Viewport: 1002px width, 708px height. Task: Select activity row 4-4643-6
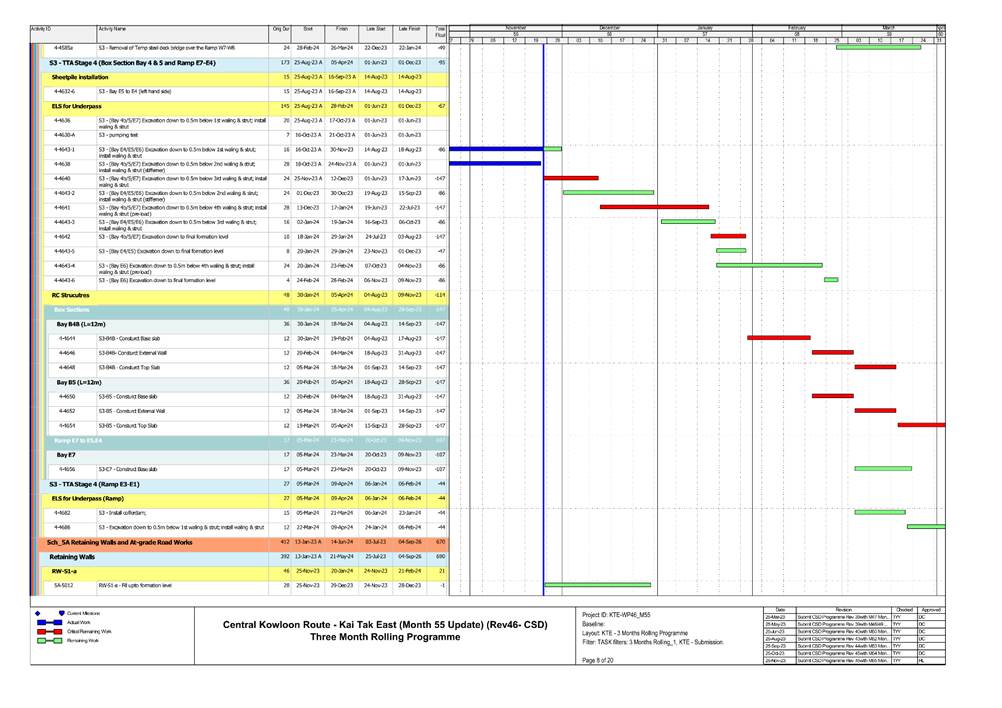point(65,280)
